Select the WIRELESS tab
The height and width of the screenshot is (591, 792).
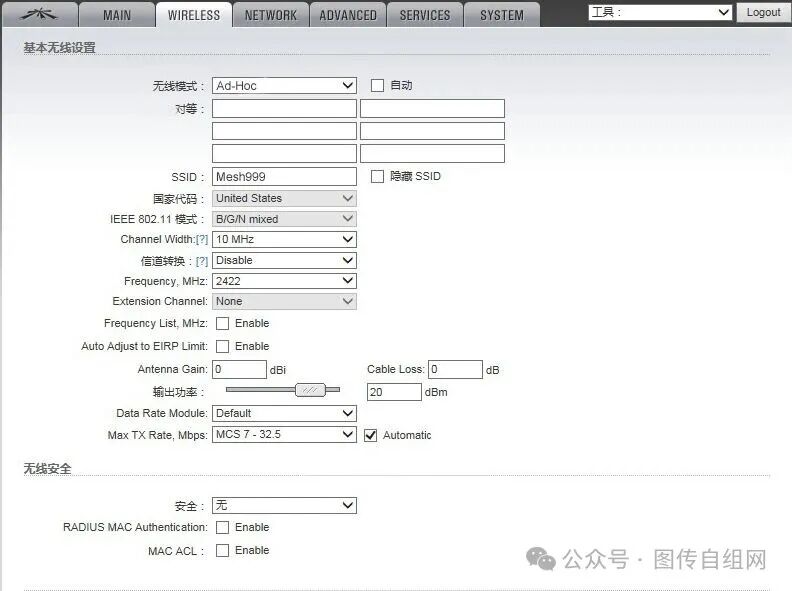click(x=194, y=15)
